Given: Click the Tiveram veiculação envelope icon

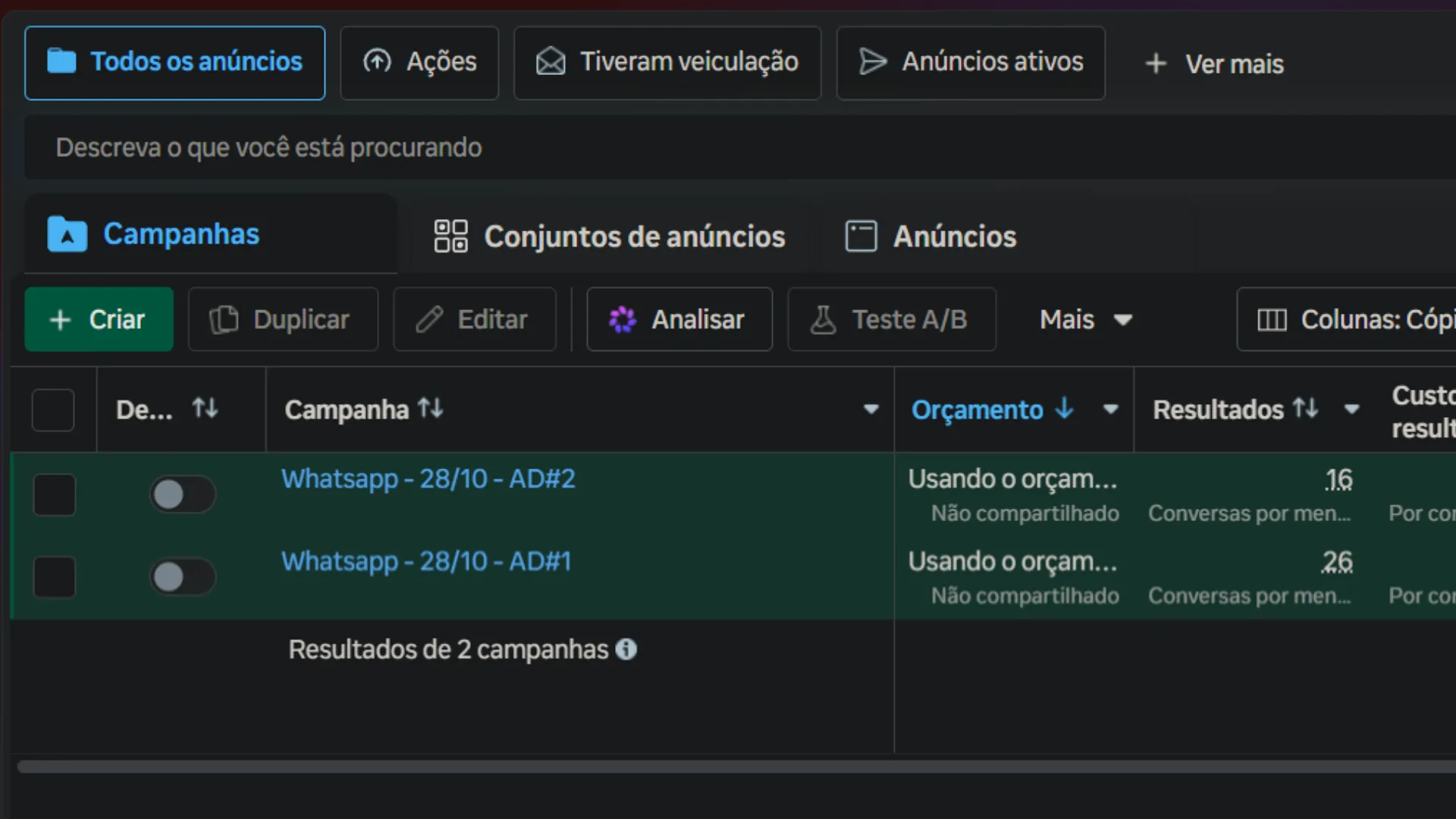Looking at the screenshot, I should pos(551,61).
